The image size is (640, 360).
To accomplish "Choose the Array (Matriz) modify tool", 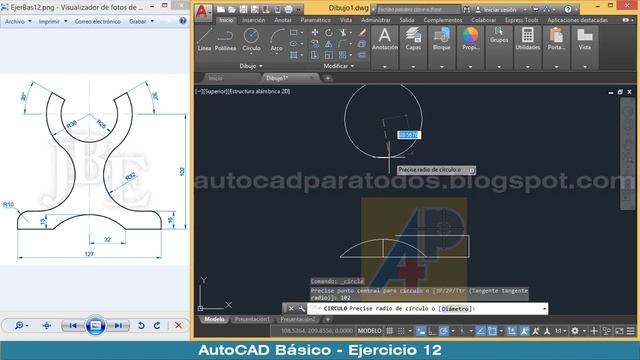I will pos(343,55).
